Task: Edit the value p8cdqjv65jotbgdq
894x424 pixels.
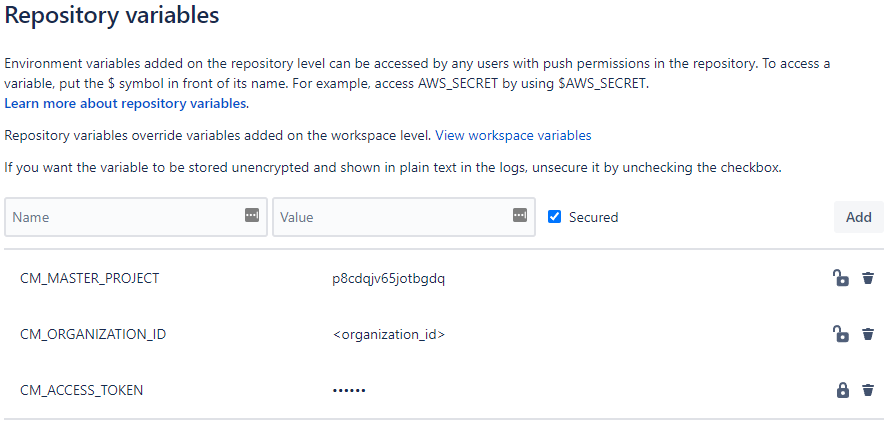Action: point(388,278)
